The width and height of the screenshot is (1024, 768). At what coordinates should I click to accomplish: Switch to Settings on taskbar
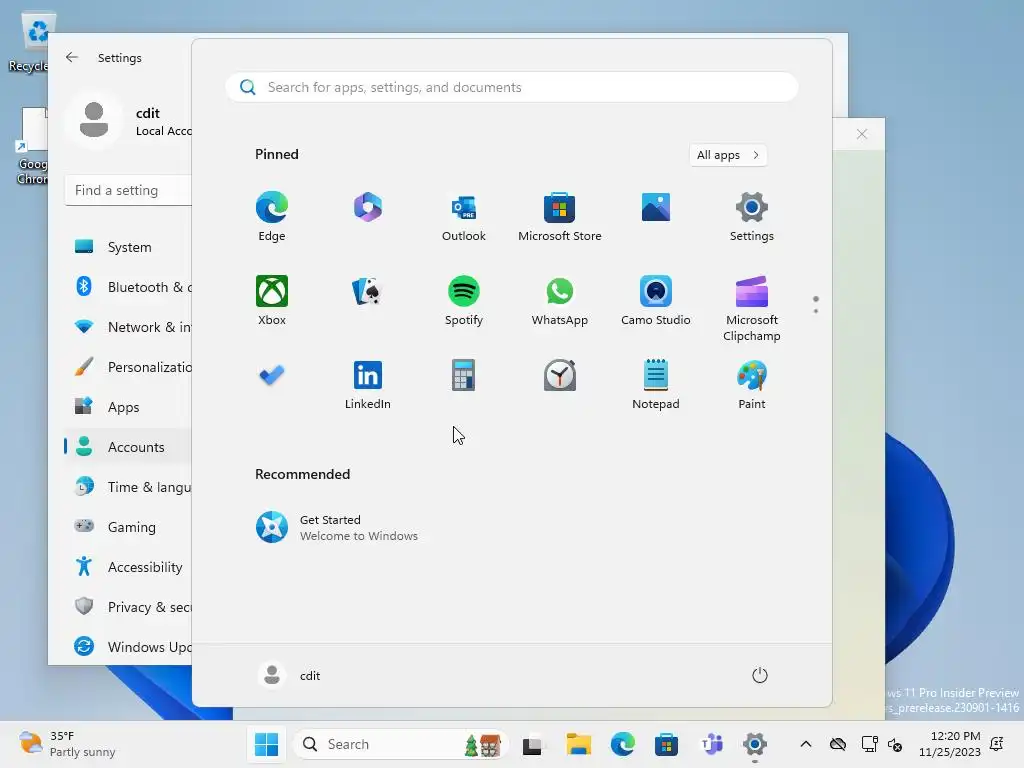point(754,744)
